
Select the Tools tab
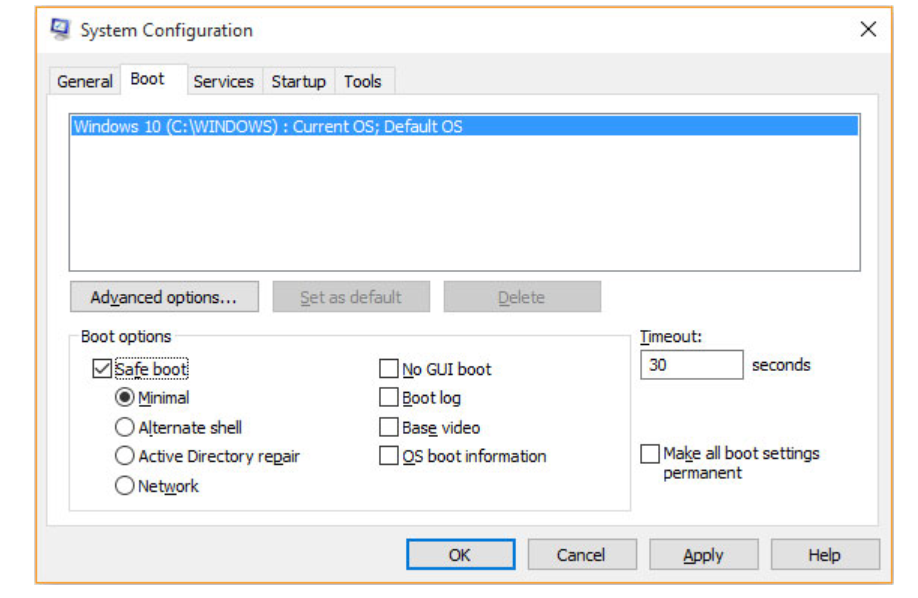[362, 82]
